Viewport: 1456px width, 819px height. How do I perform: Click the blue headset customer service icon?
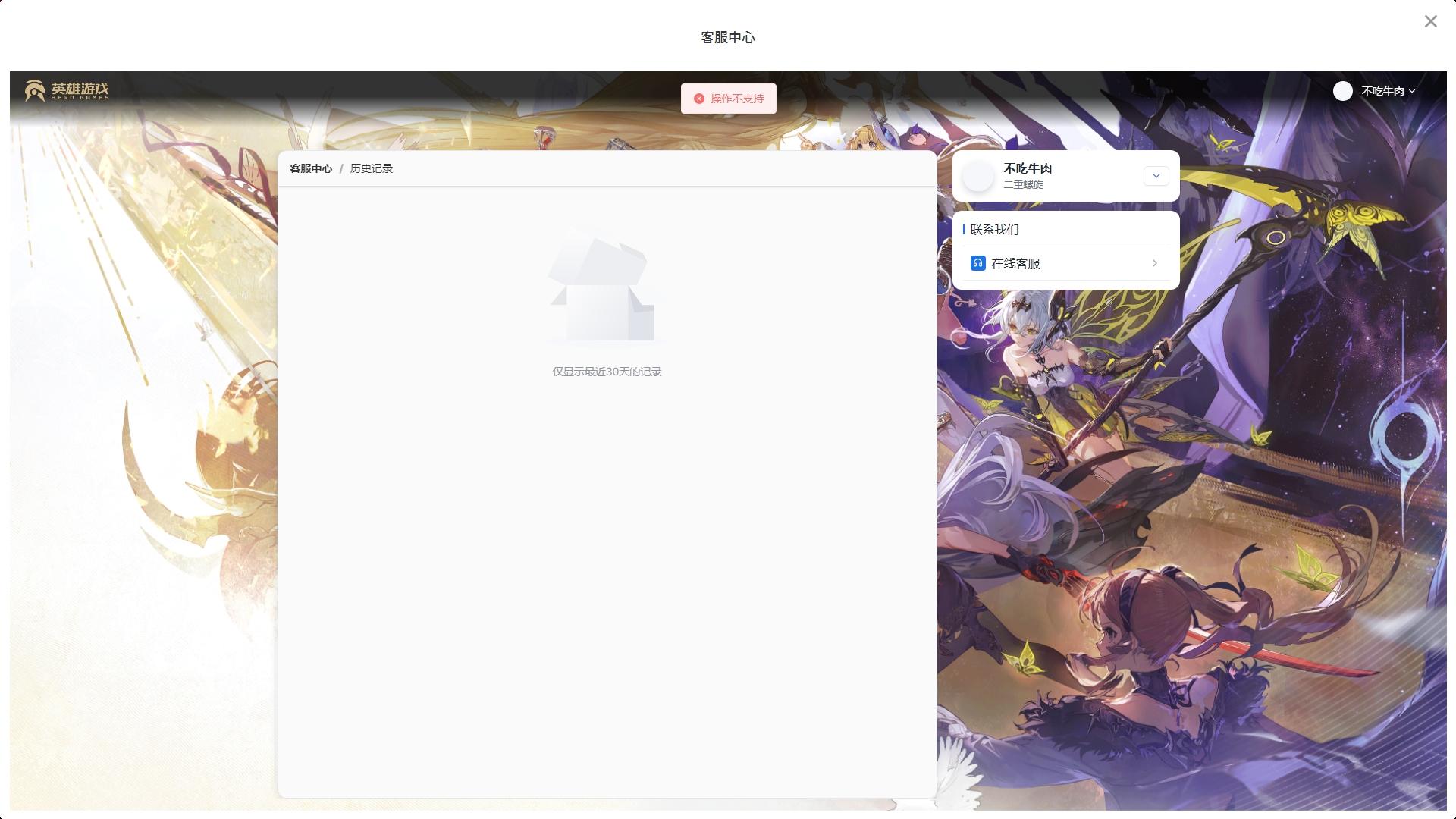tap(977, 263)
